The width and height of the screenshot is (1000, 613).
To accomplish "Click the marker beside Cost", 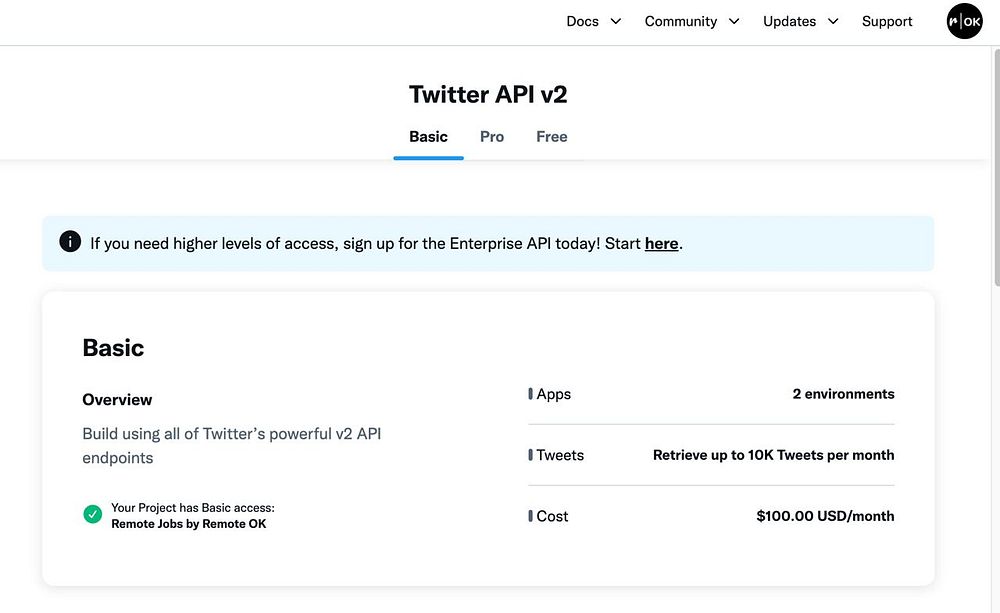I will click(531, 516).
